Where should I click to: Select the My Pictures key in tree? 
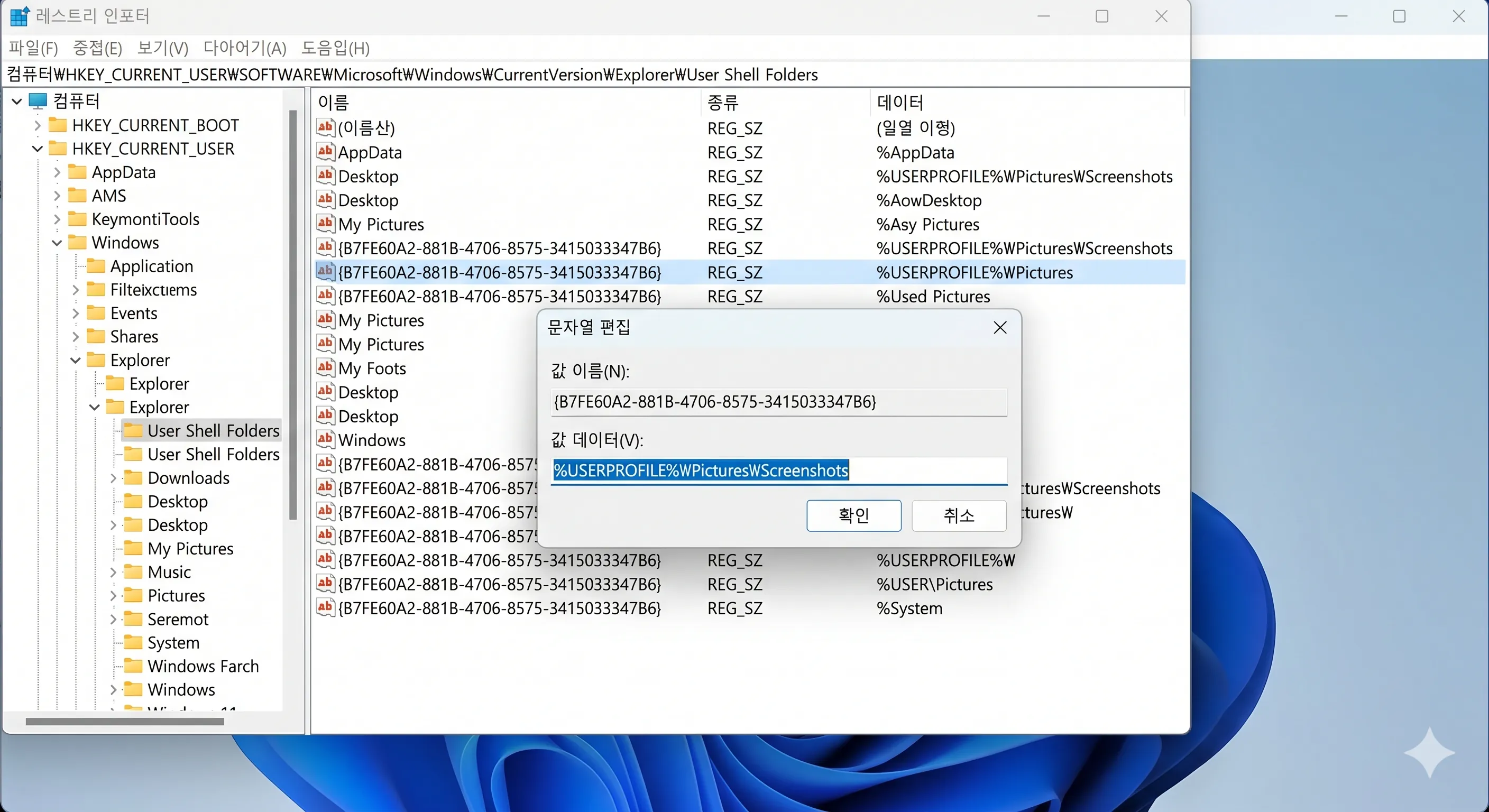(190, 548)
